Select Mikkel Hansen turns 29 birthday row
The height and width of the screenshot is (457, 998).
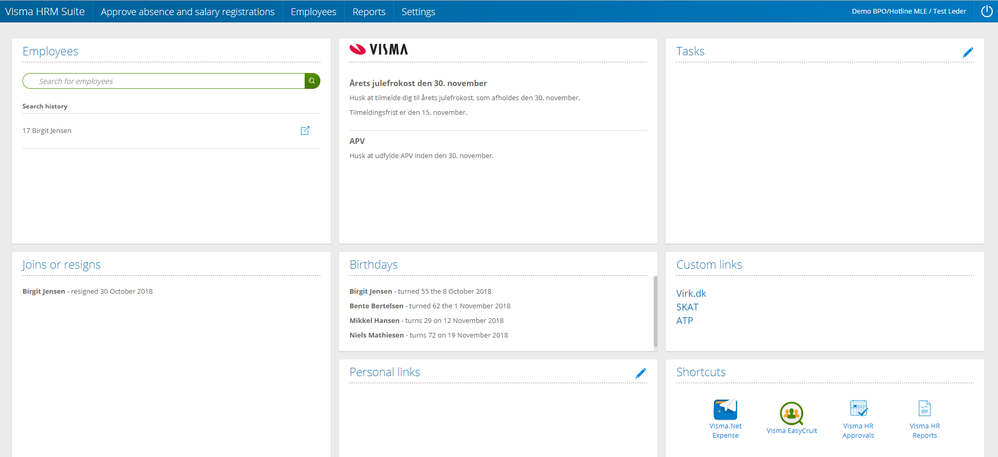tap(426, 320)
